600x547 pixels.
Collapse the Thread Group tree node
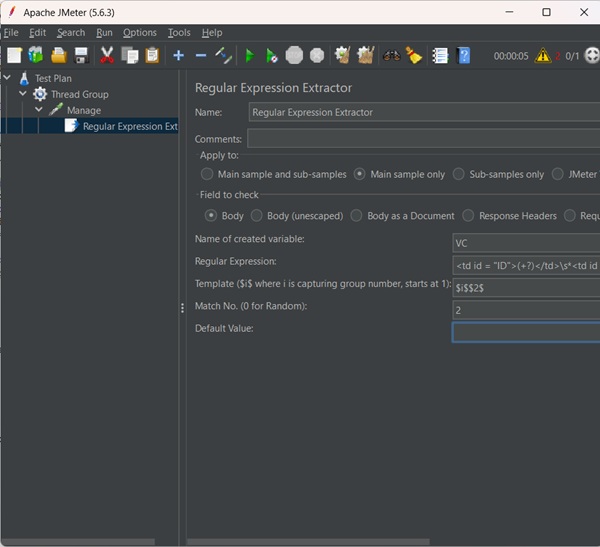pyautogui.click(x=23, y=93)
